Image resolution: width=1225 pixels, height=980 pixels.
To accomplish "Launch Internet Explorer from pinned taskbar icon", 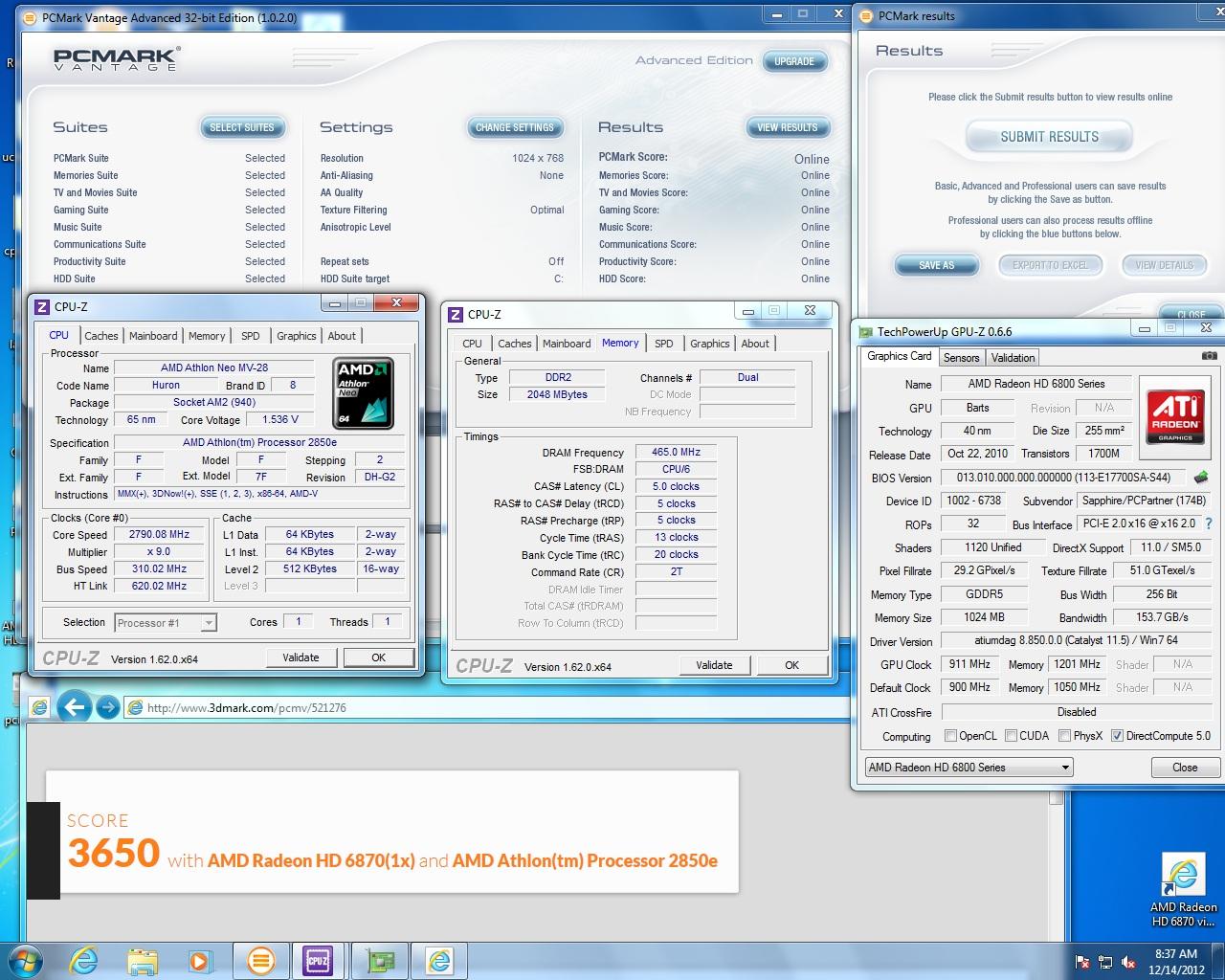I will pyautogui.click(x=83, y=960).
